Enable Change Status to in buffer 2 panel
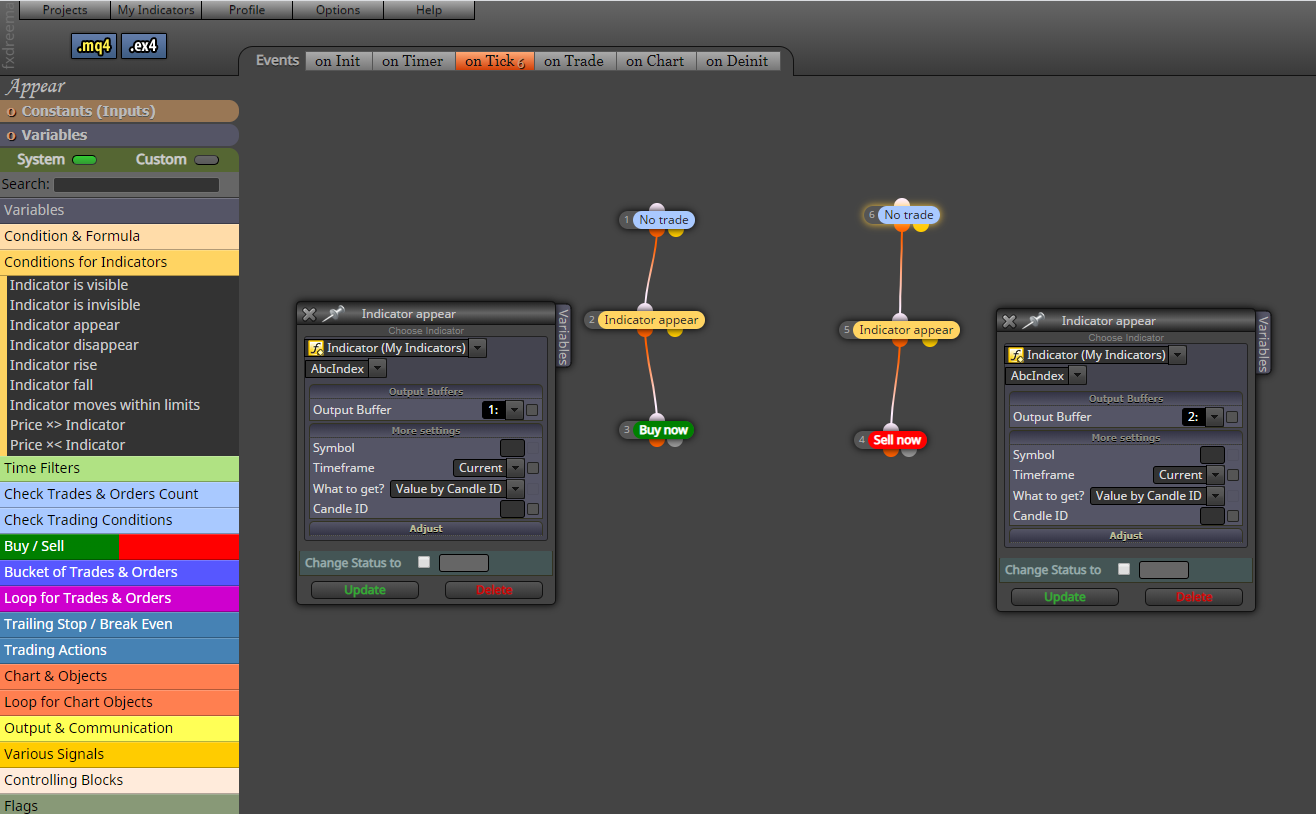 click(x=1124, y=569)
